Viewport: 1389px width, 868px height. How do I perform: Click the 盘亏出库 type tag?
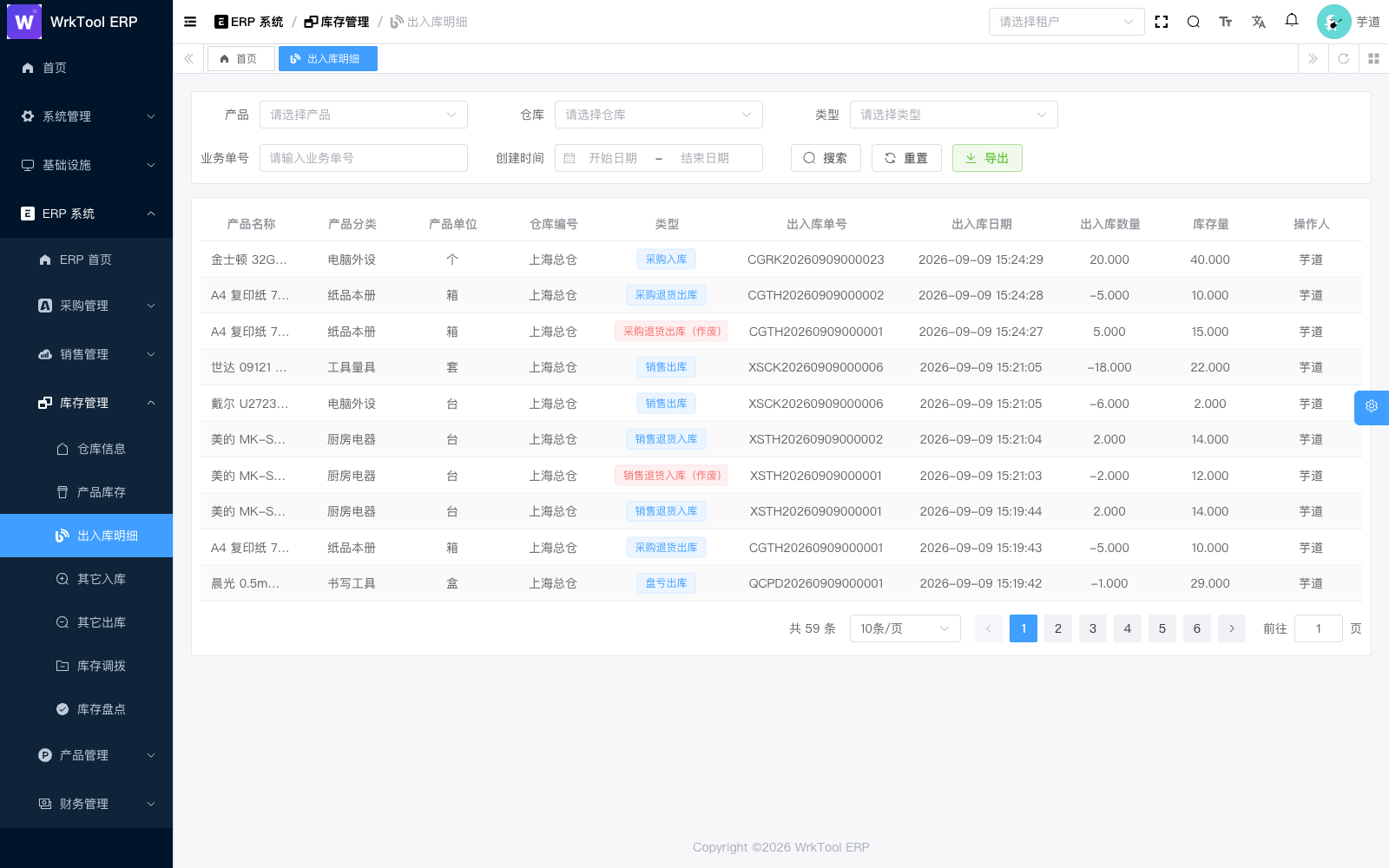tap(666, 583)
